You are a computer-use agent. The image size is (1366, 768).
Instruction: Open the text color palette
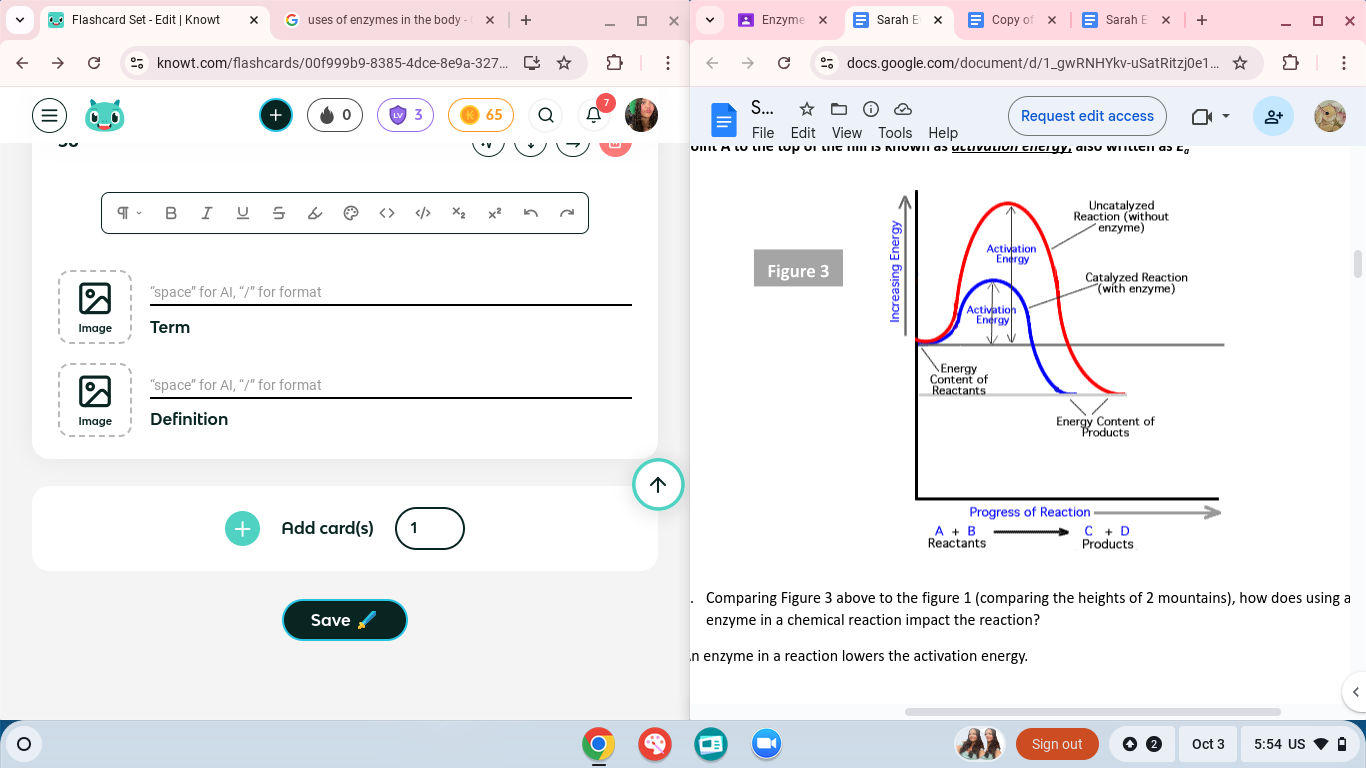351,213
